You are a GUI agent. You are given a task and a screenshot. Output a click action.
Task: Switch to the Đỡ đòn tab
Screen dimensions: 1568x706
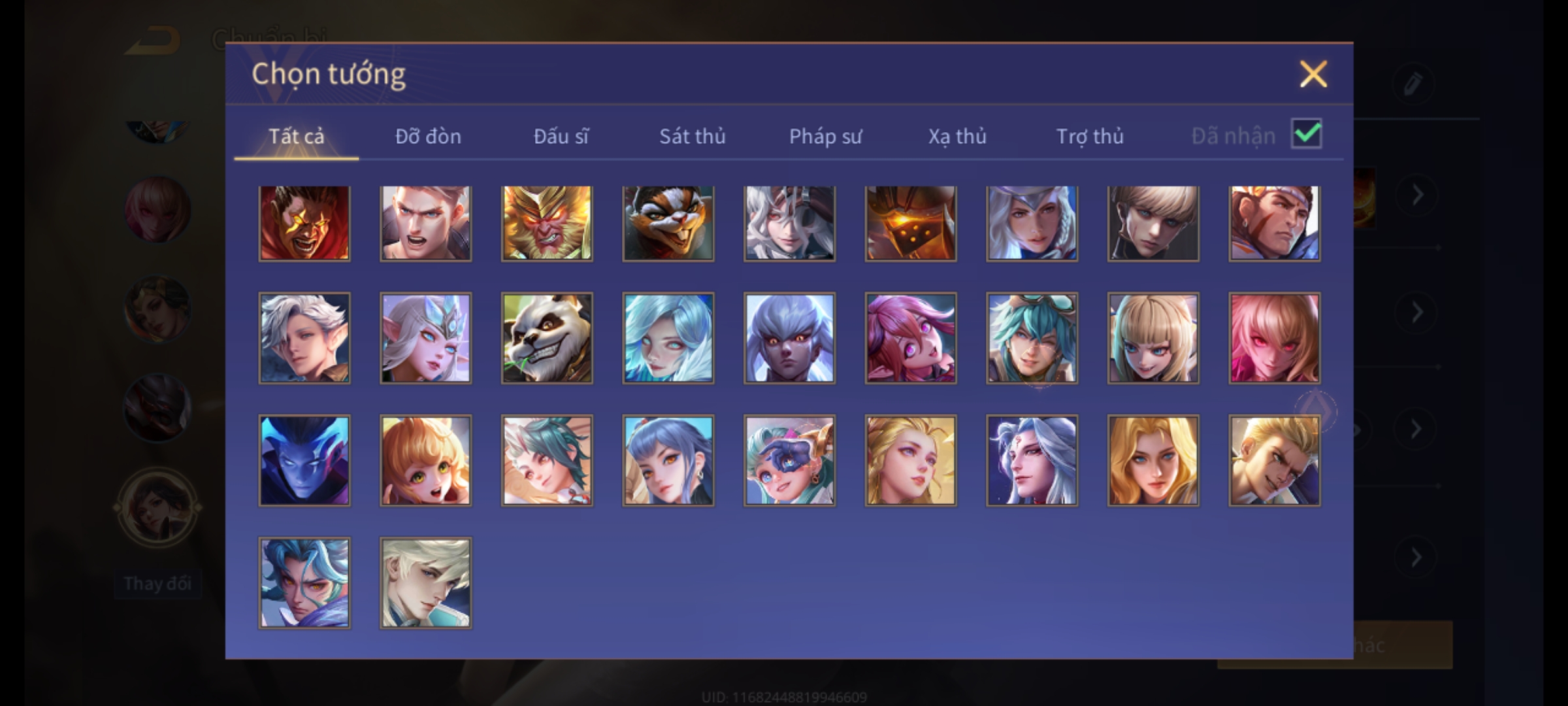[428, 136]
